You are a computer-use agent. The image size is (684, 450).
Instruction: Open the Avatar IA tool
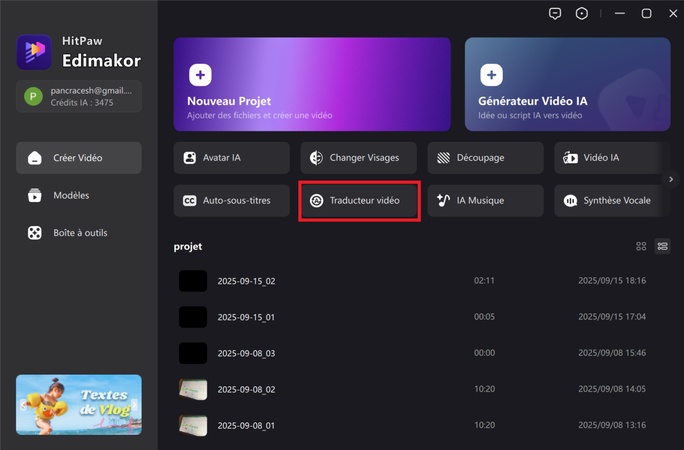coord(233,158)
